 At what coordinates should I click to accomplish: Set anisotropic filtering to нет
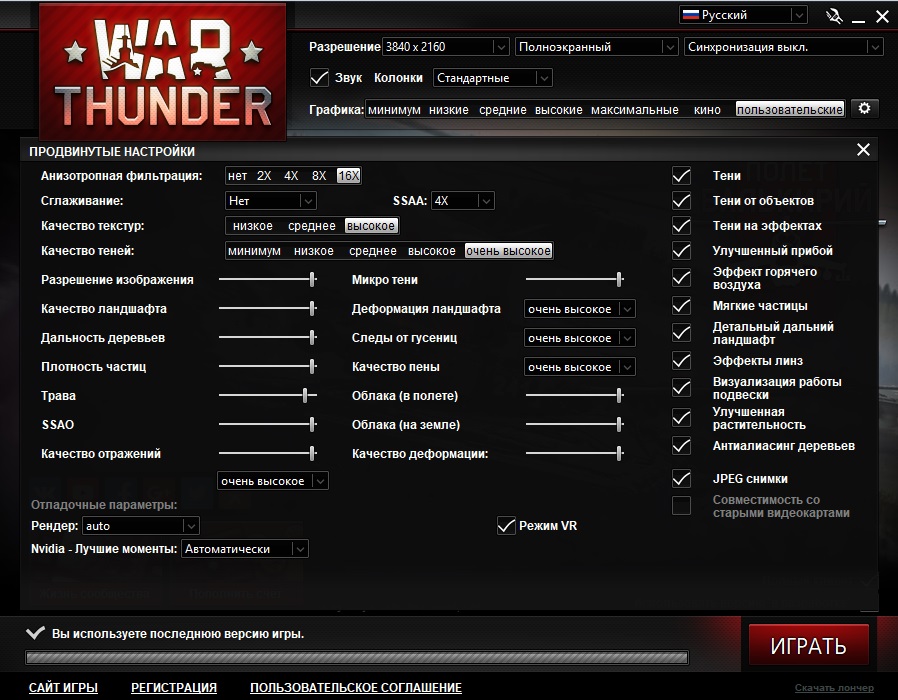[x=237, y=176]
